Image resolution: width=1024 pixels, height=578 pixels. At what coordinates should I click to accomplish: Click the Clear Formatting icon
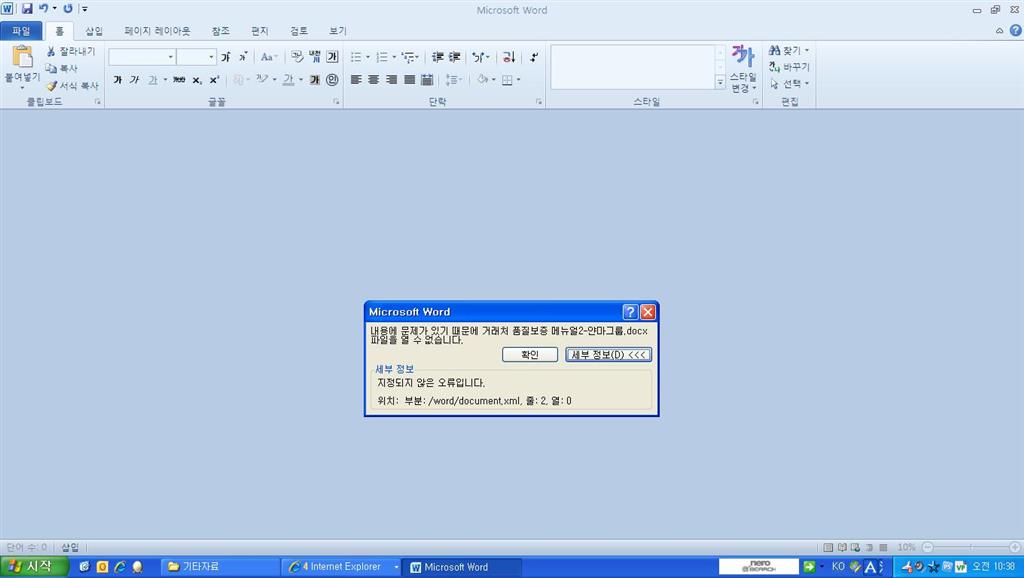tap(297, 57)
